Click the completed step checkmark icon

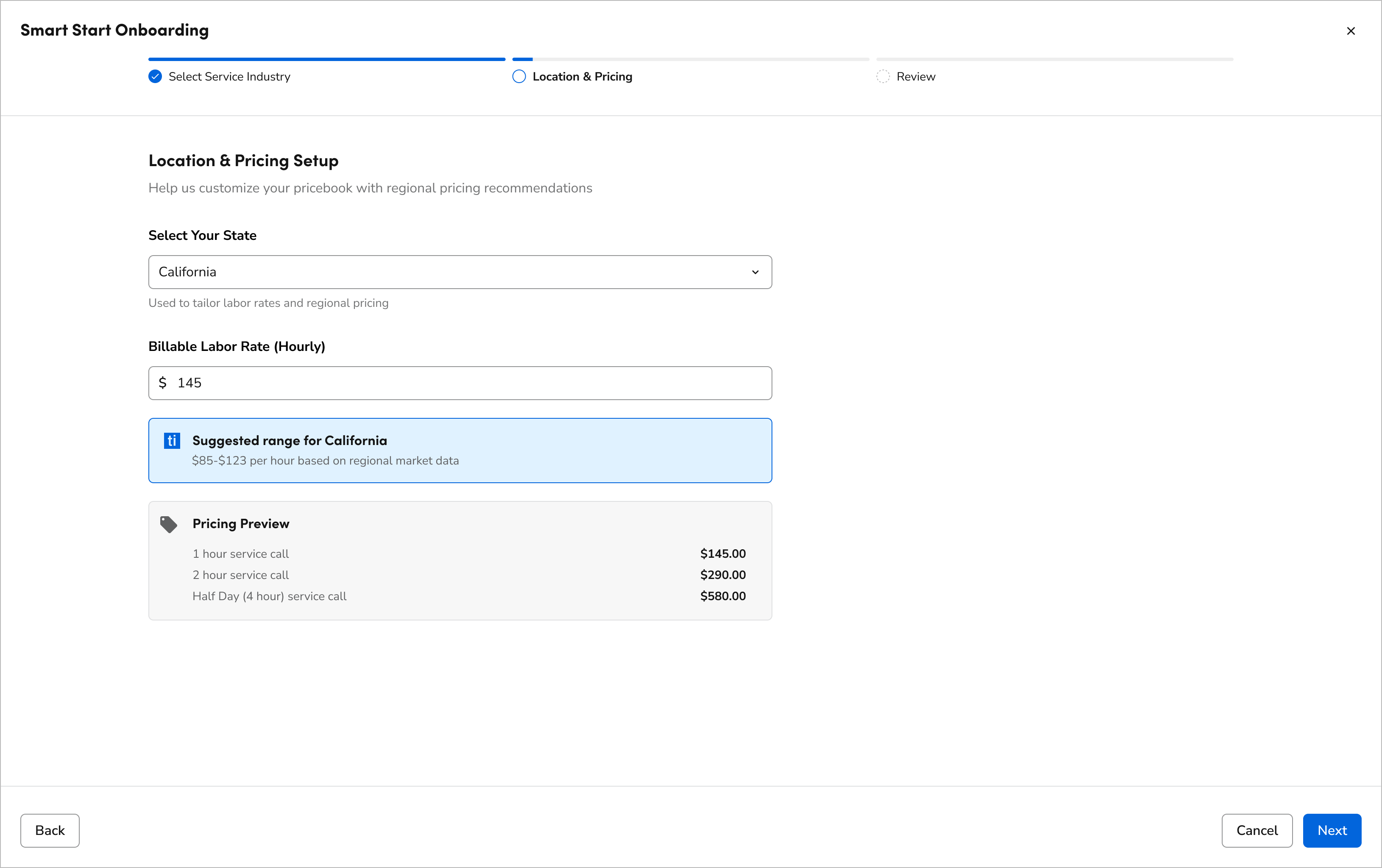tap(155, 76)
